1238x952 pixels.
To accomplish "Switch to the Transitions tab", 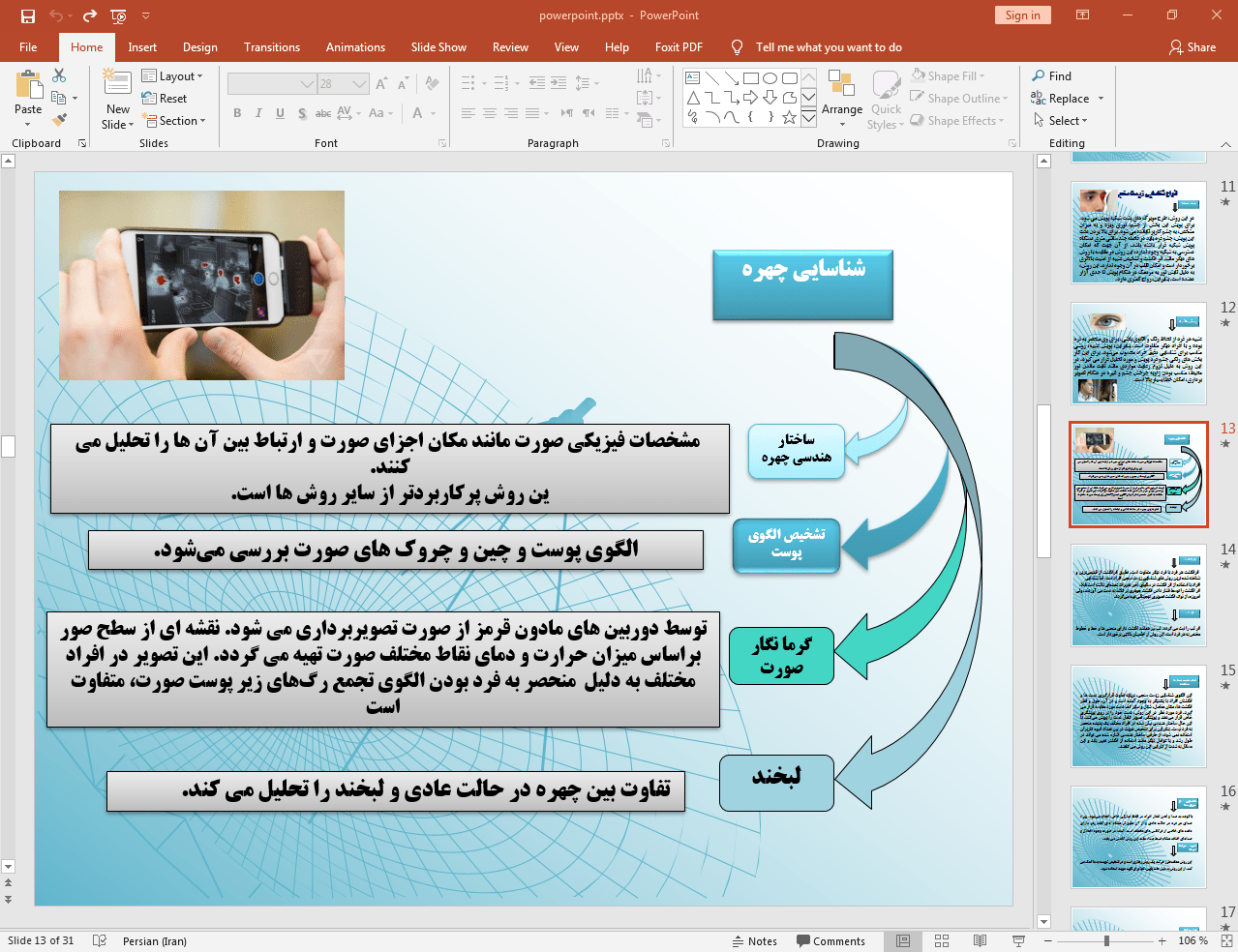I will point(272,46).
